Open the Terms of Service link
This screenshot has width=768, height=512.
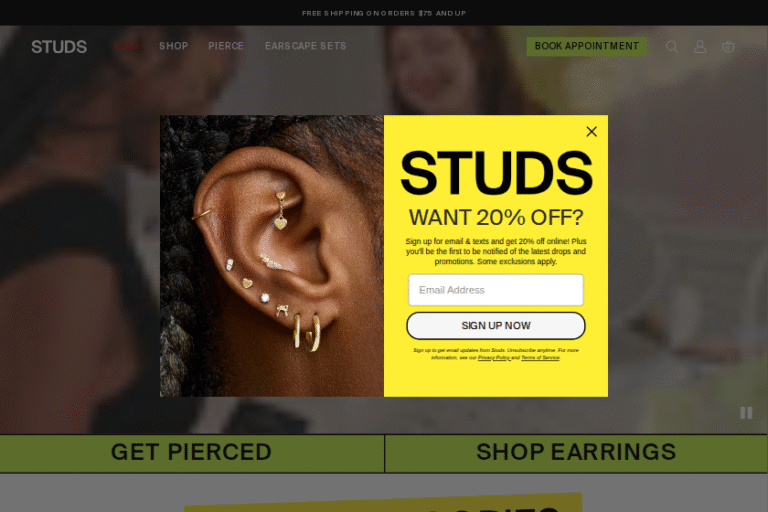(x=540, y=358)
